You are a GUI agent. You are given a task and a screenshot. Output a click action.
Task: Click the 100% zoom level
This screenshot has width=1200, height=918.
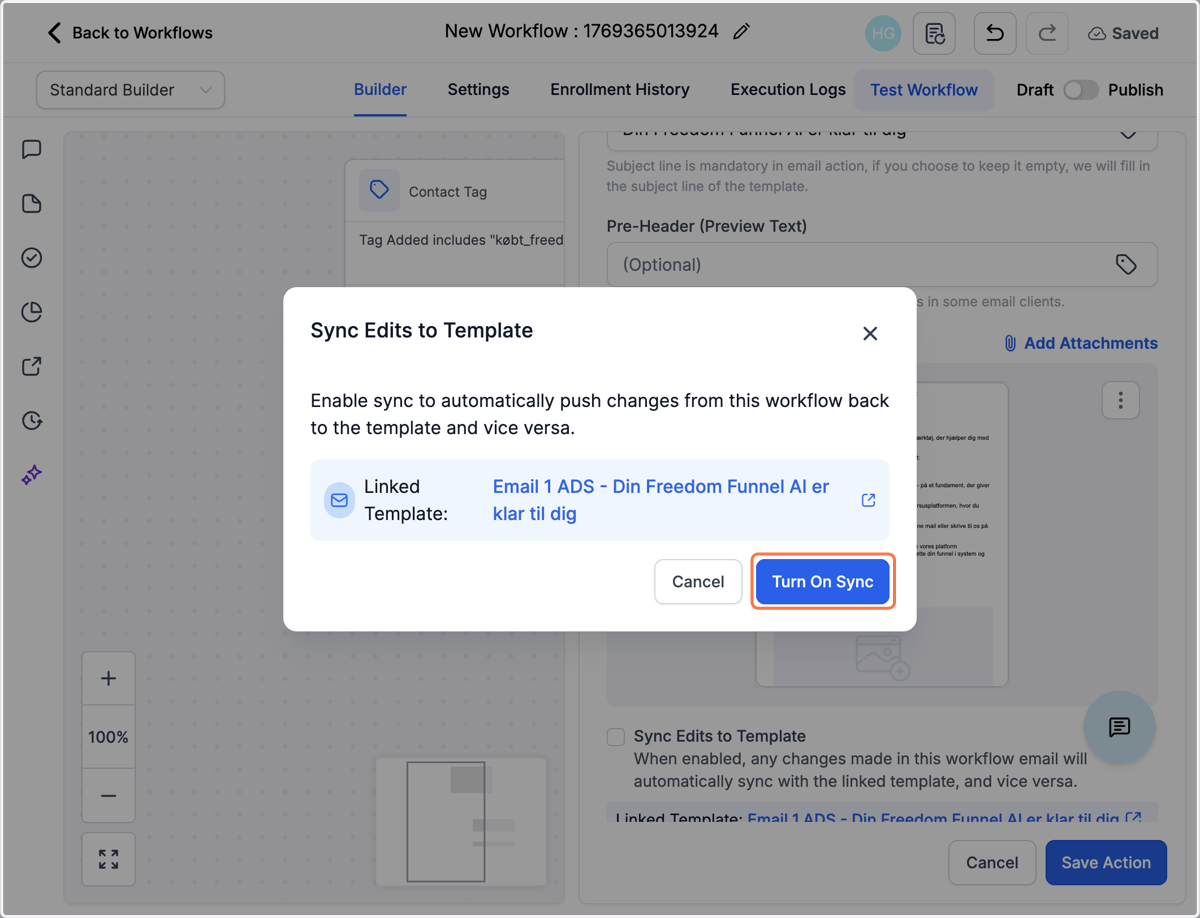tap(108, 737)
